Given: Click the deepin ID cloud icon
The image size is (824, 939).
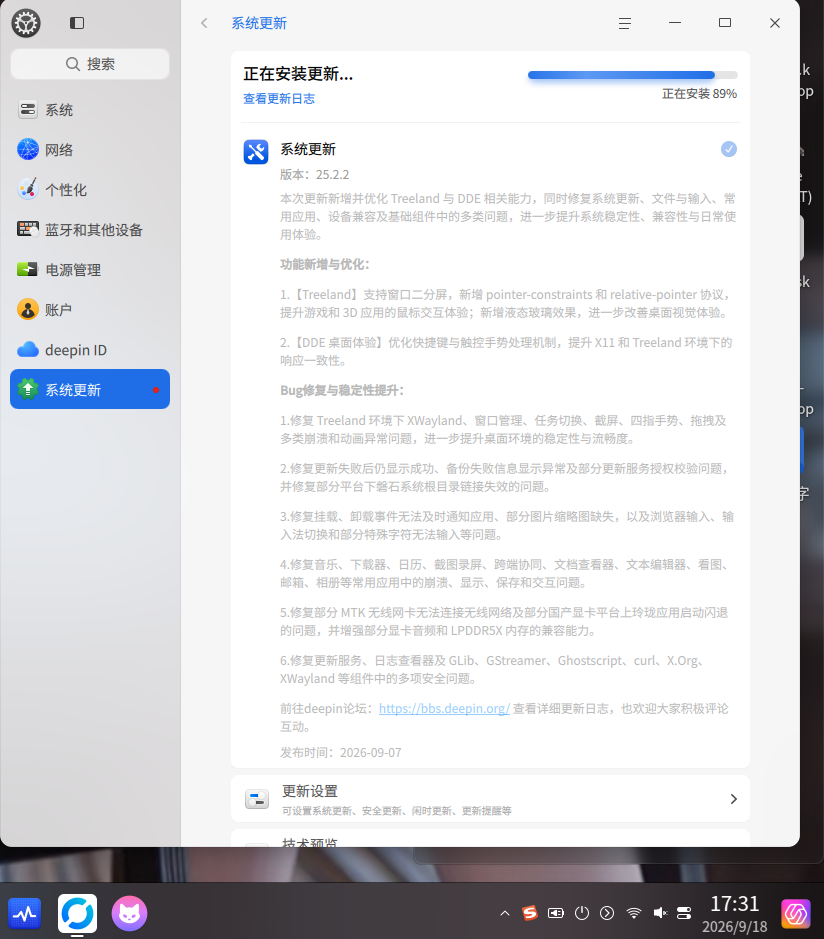Looking at the screenshot, I should point(28,350).
